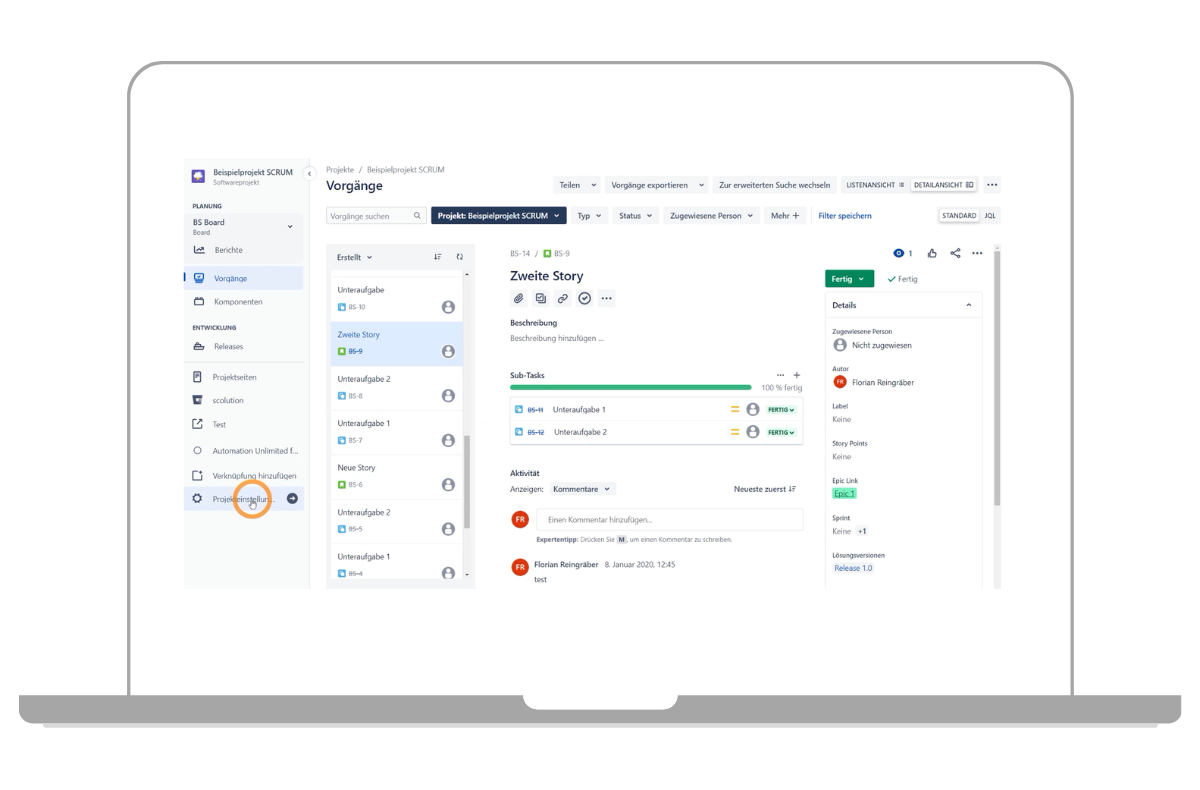This screenshot has height=790, width=1200.
Task: Click the green Sub-Tasks progress bar
Action: click(630, 387)
